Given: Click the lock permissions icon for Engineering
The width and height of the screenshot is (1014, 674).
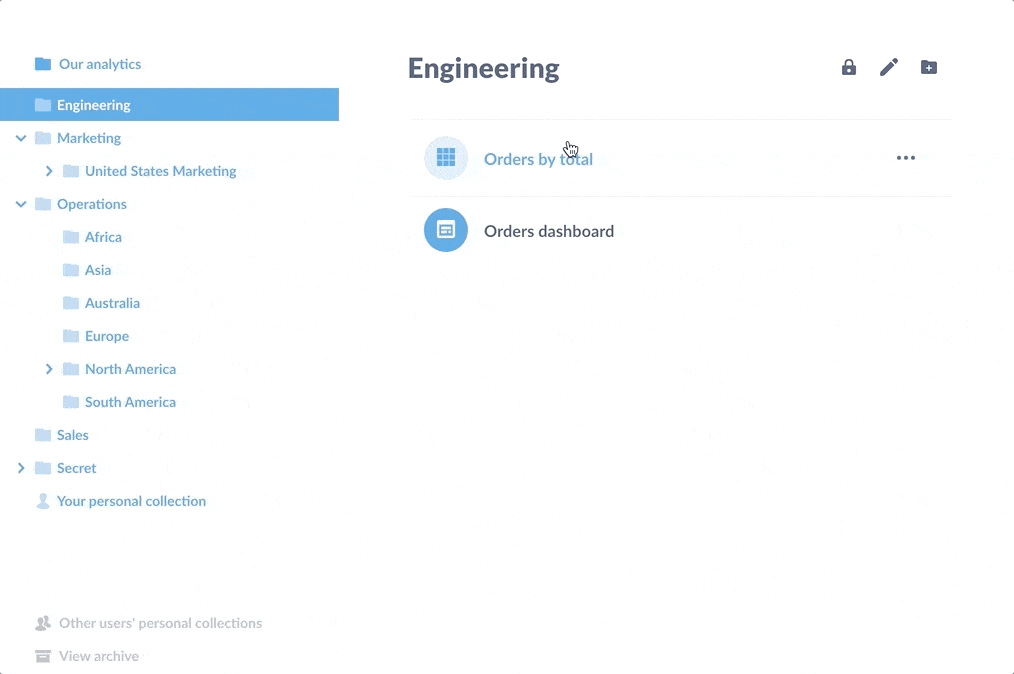Looking at the screenshot, I should tap(848, 67).
